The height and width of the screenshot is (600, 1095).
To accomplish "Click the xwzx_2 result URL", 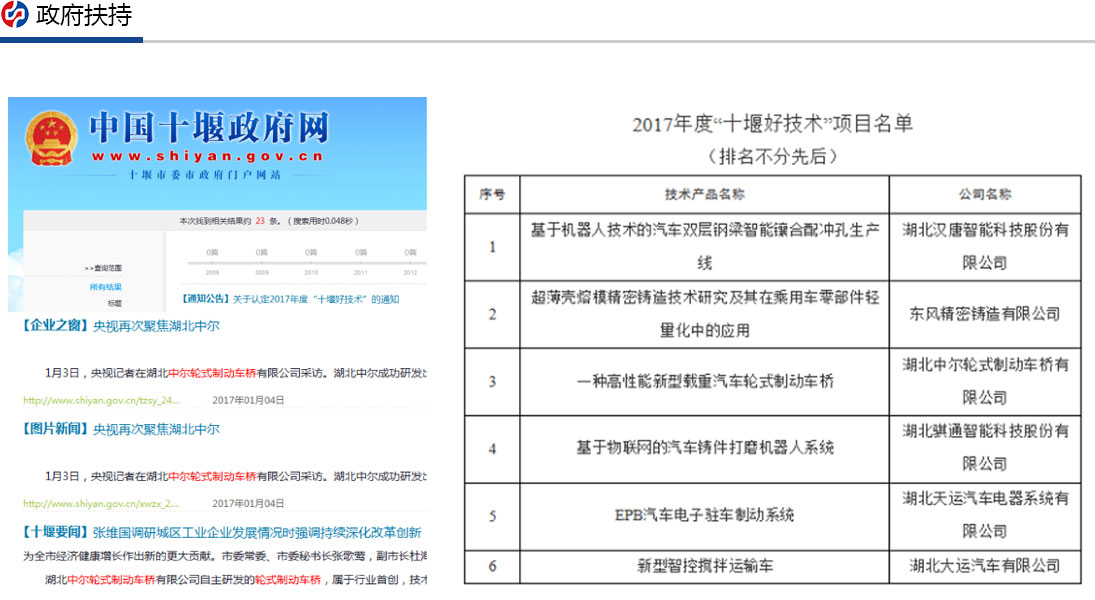I will [101, 504].
